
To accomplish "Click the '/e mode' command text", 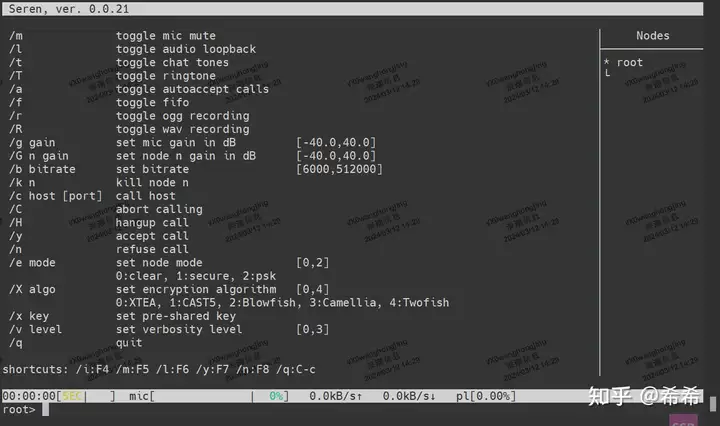I will coord(32,263).
